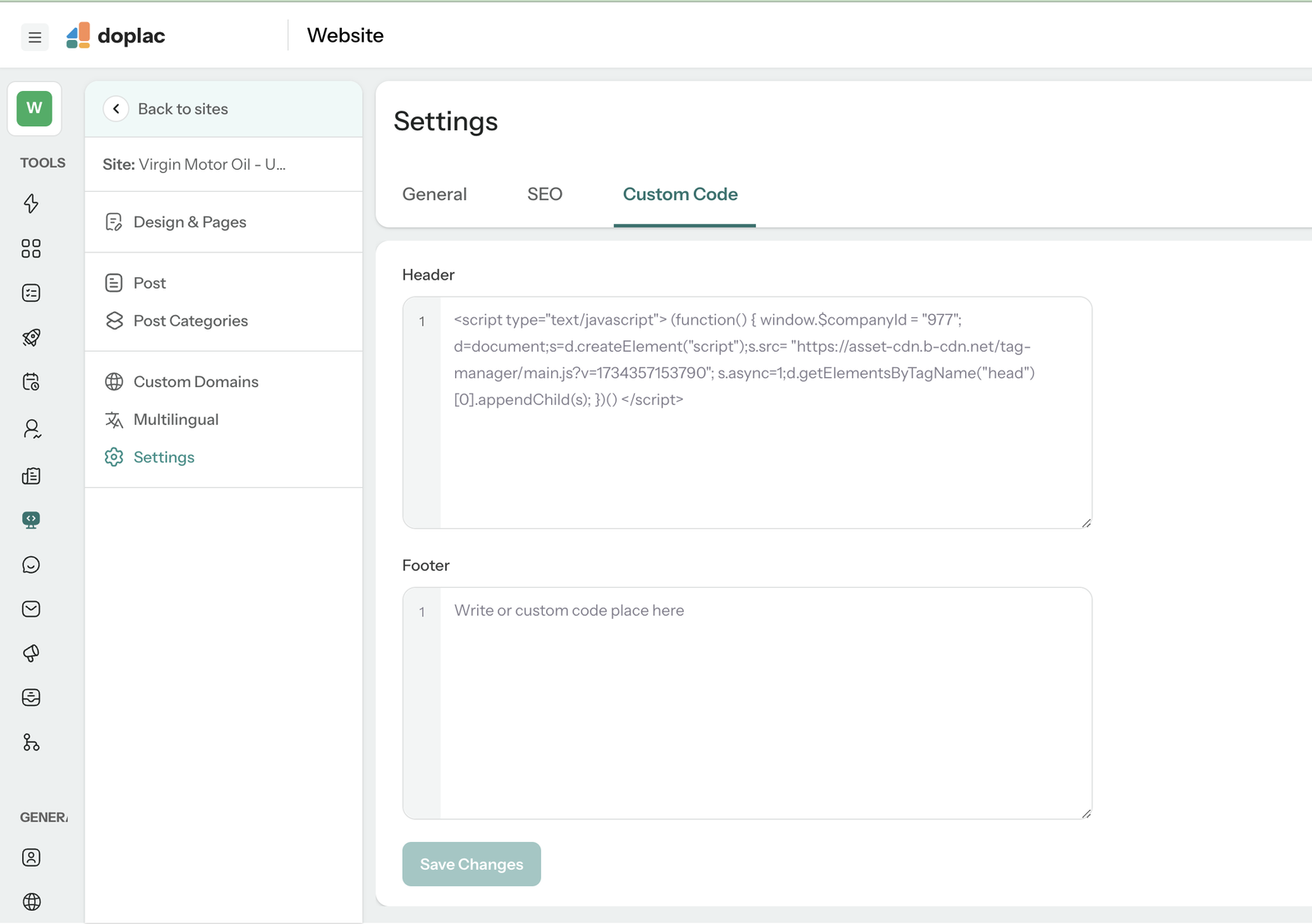
Task: Switch to the SEO tab
Action: [544, 194]
